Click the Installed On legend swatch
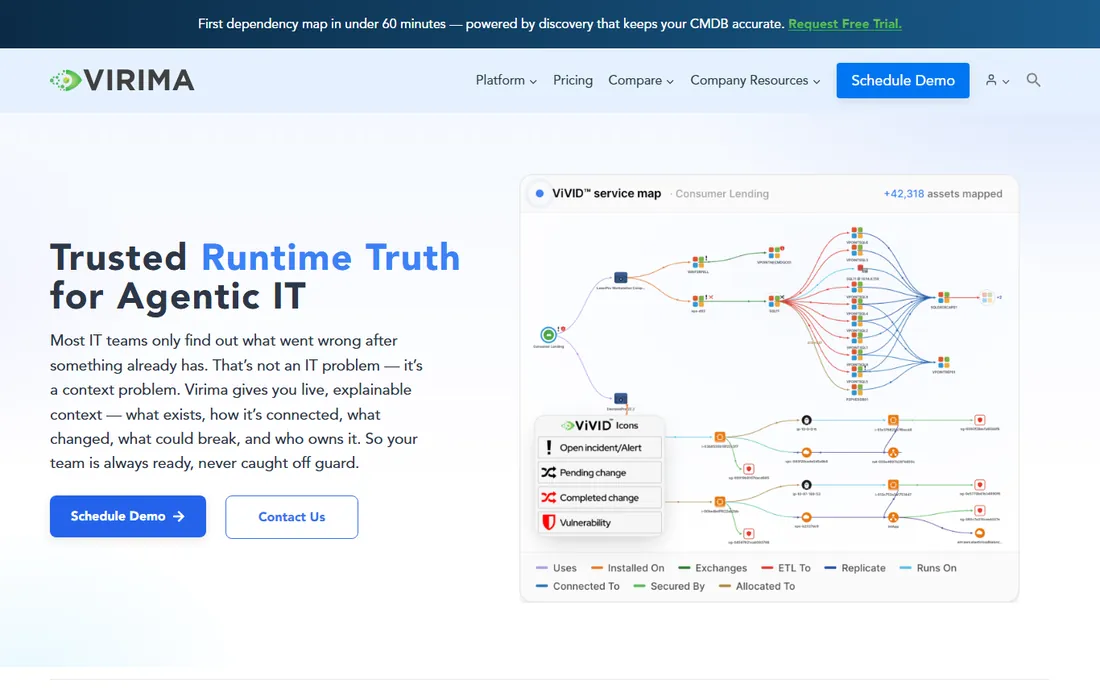1100x688 pixels. (x=597, y=568)
